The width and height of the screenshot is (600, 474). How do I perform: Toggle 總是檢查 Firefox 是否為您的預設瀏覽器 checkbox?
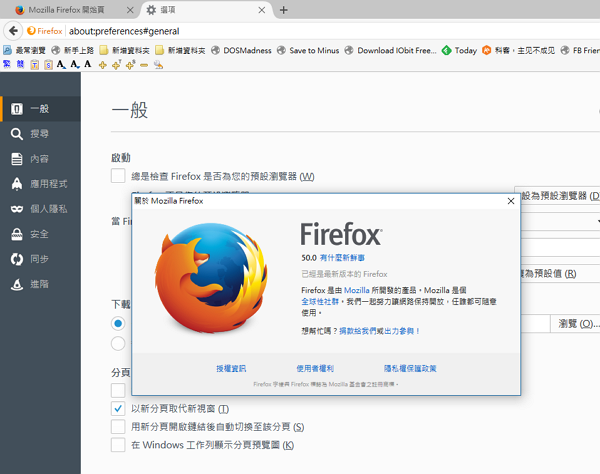pyautogui.click(x=118, y=176)
